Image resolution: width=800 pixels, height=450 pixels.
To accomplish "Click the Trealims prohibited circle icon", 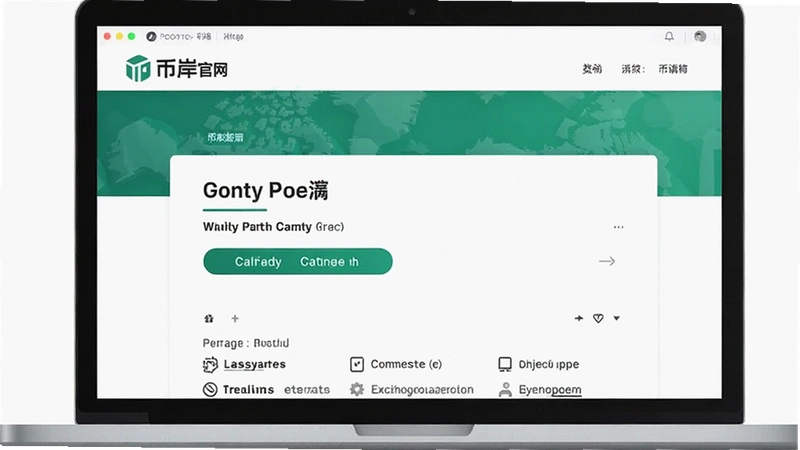I will pos(210,390).
